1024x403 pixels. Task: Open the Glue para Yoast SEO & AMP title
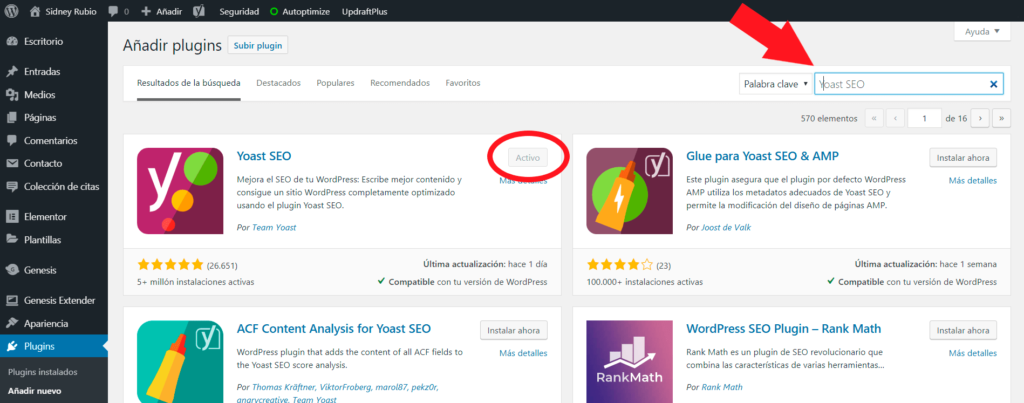tap(763, 157)
